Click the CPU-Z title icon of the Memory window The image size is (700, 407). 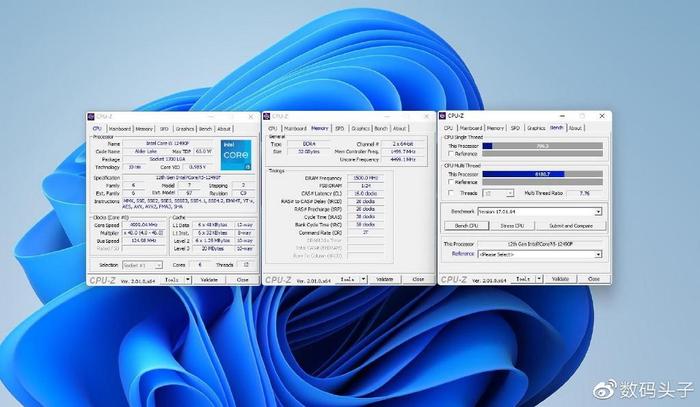267,116
